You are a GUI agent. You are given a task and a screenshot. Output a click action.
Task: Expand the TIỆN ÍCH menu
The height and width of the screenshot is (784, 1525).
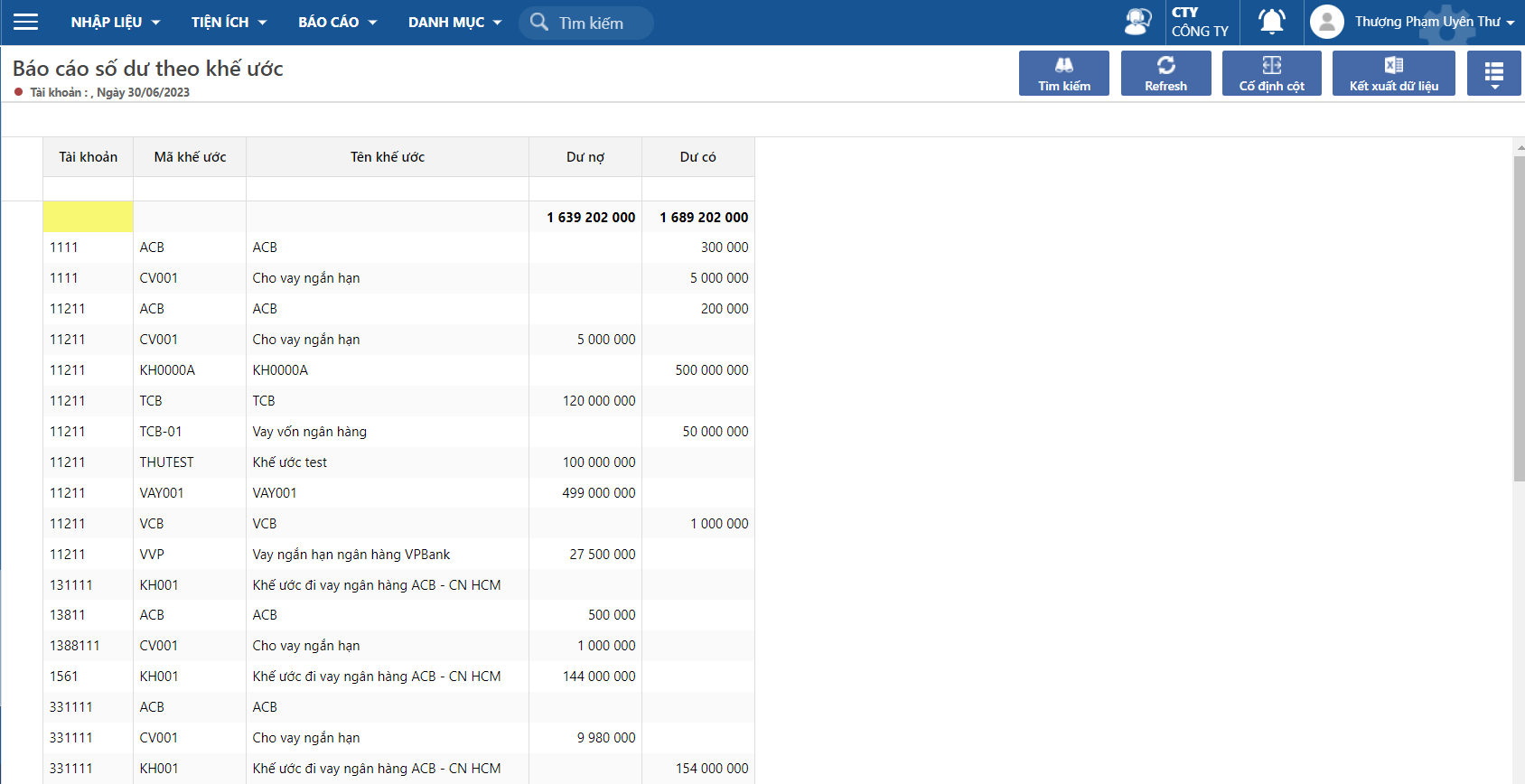click(229, 23)
